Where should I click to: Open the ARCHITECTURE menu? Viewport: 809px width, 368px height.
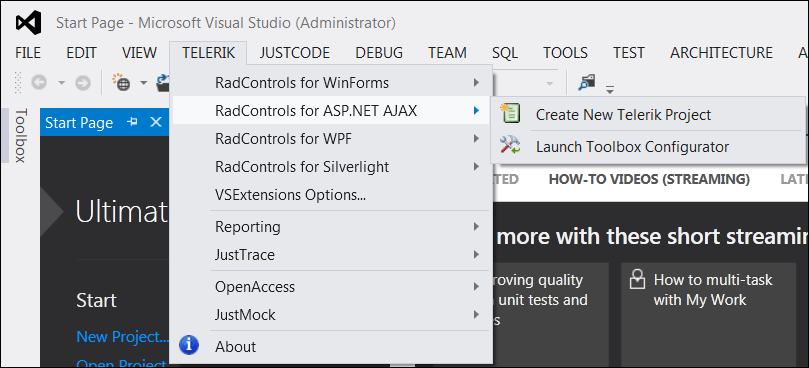point(721,53)
